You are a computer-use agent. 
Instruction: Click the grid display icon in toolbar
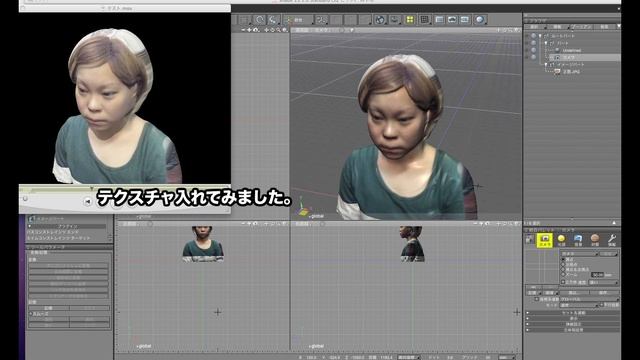pyautogui.click(x=425, y=20)
